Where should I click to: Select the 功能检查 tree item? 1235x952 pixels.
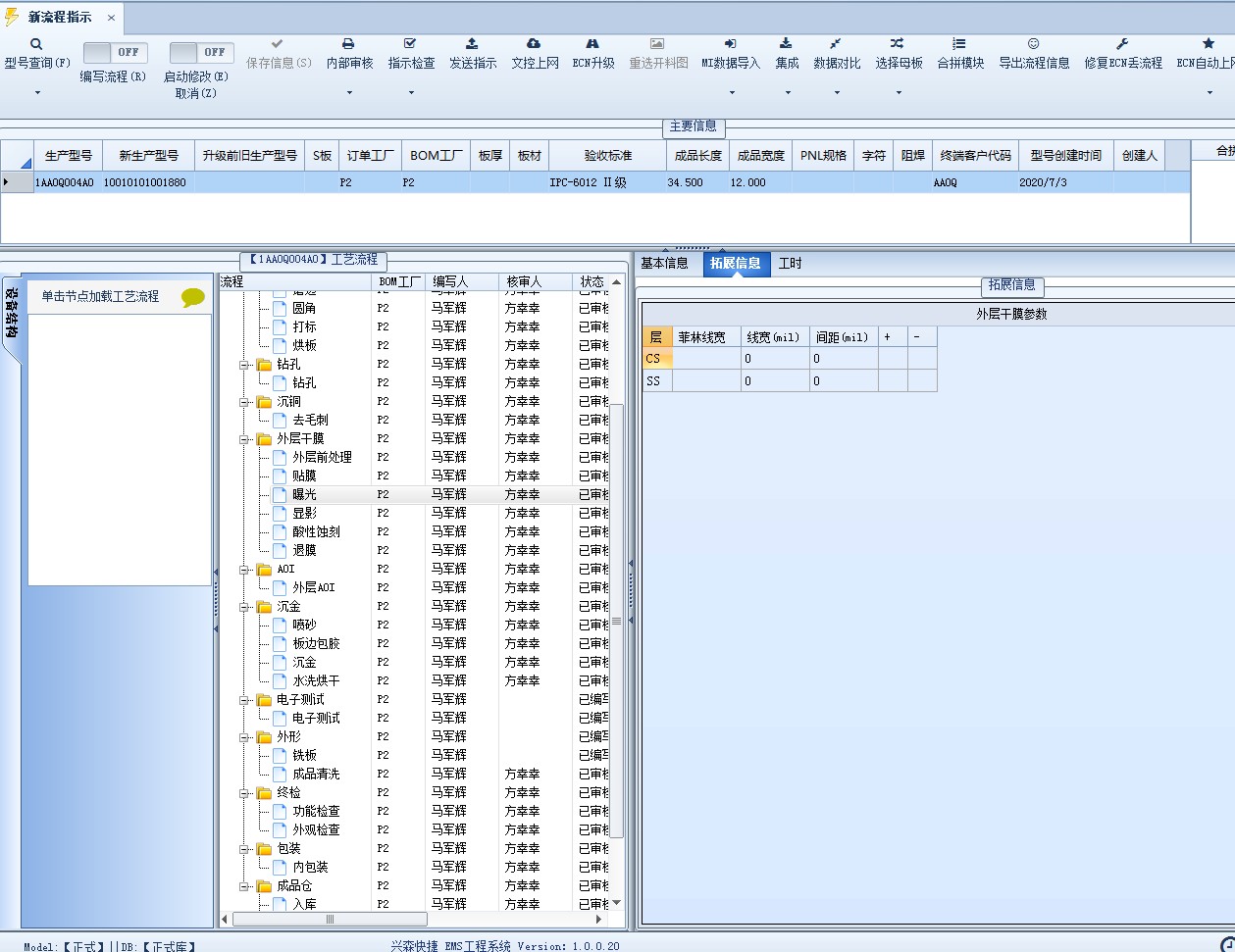click(x=317, y=812)
